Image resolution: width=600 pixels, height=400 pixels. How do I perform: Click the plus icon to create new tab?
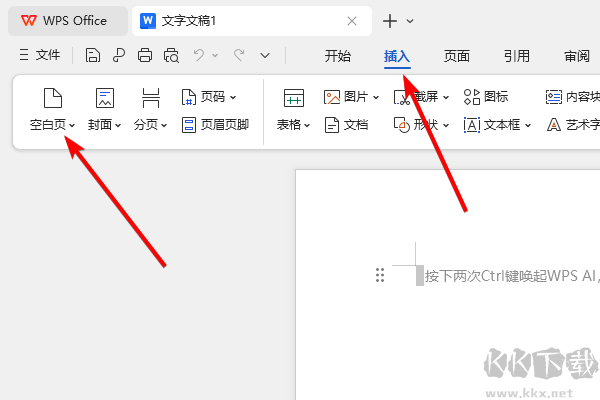[390, 21]
